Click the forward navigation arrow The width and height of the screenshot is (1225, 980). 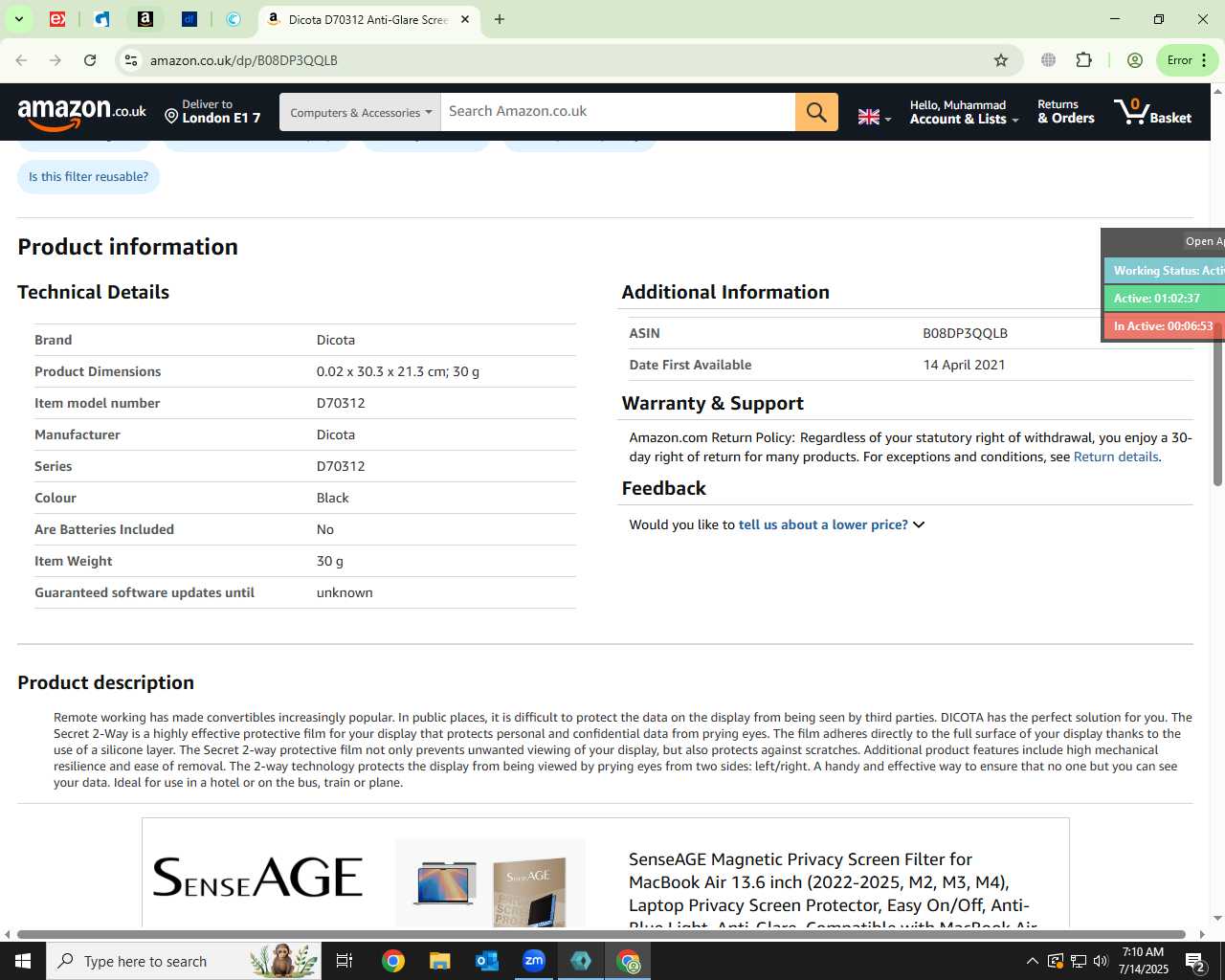click(56, 60)
